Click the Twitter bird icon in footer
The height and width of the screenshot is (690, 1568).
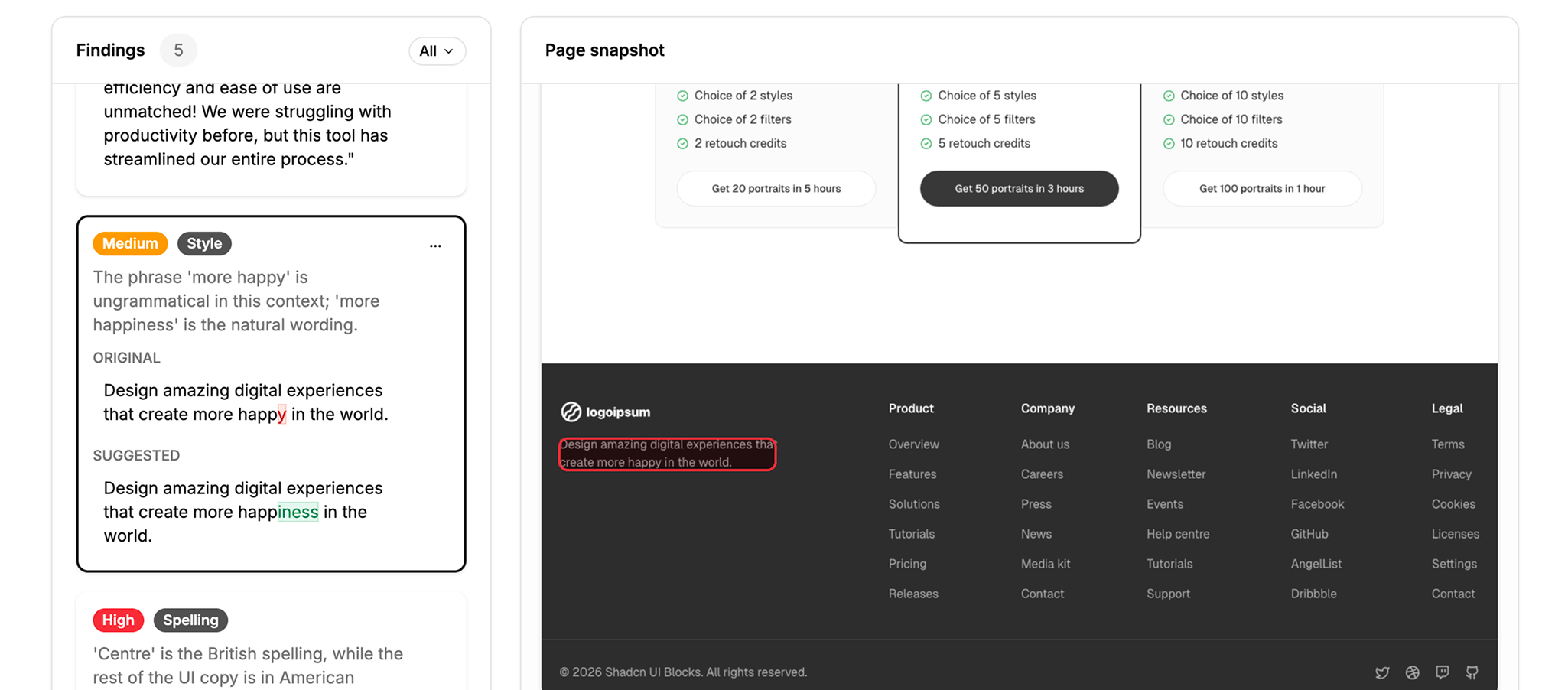(x=1382, y=672)
